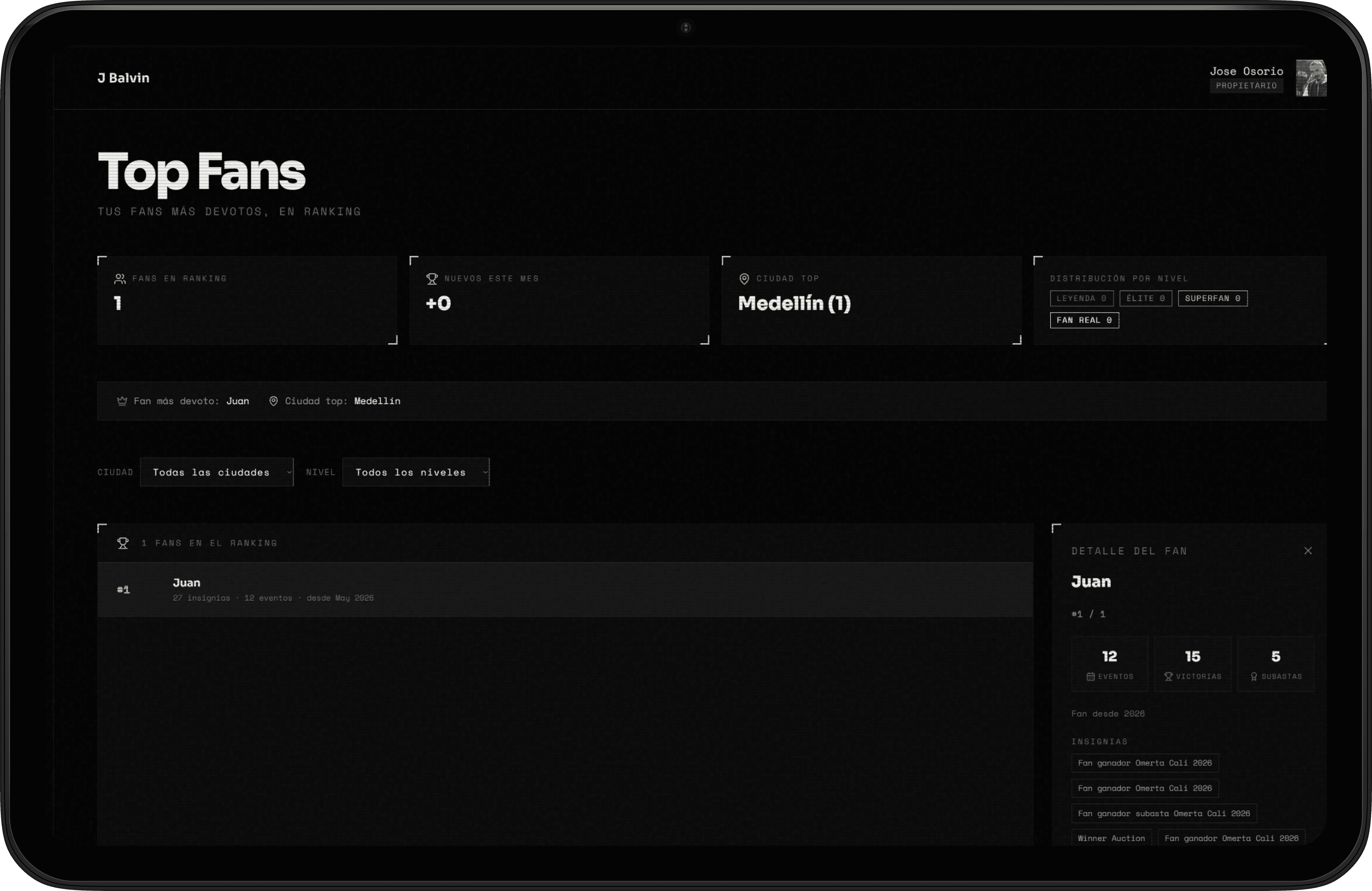Close the Detalle del Fan panel
Screen dimensions: 1372x891
[x=1308, y=551]
